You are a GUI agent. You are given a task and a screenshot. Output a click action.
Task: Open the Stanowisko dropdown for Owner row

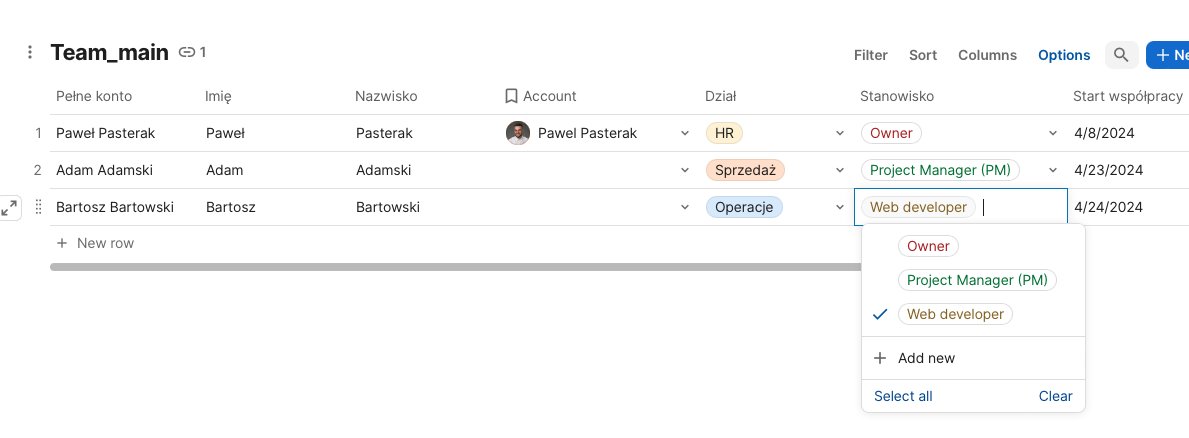(x=1052, y=133)
